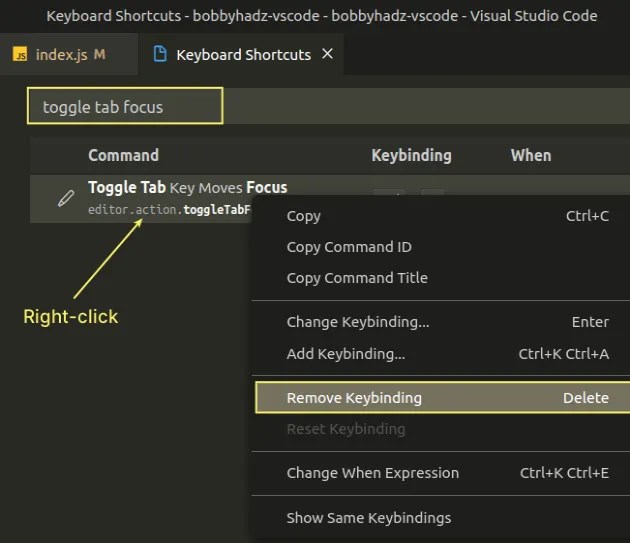The width and height of the screenshot is (630, 543).
Task: Click the JS file icon on index.js tab
Action: [20, 54]
